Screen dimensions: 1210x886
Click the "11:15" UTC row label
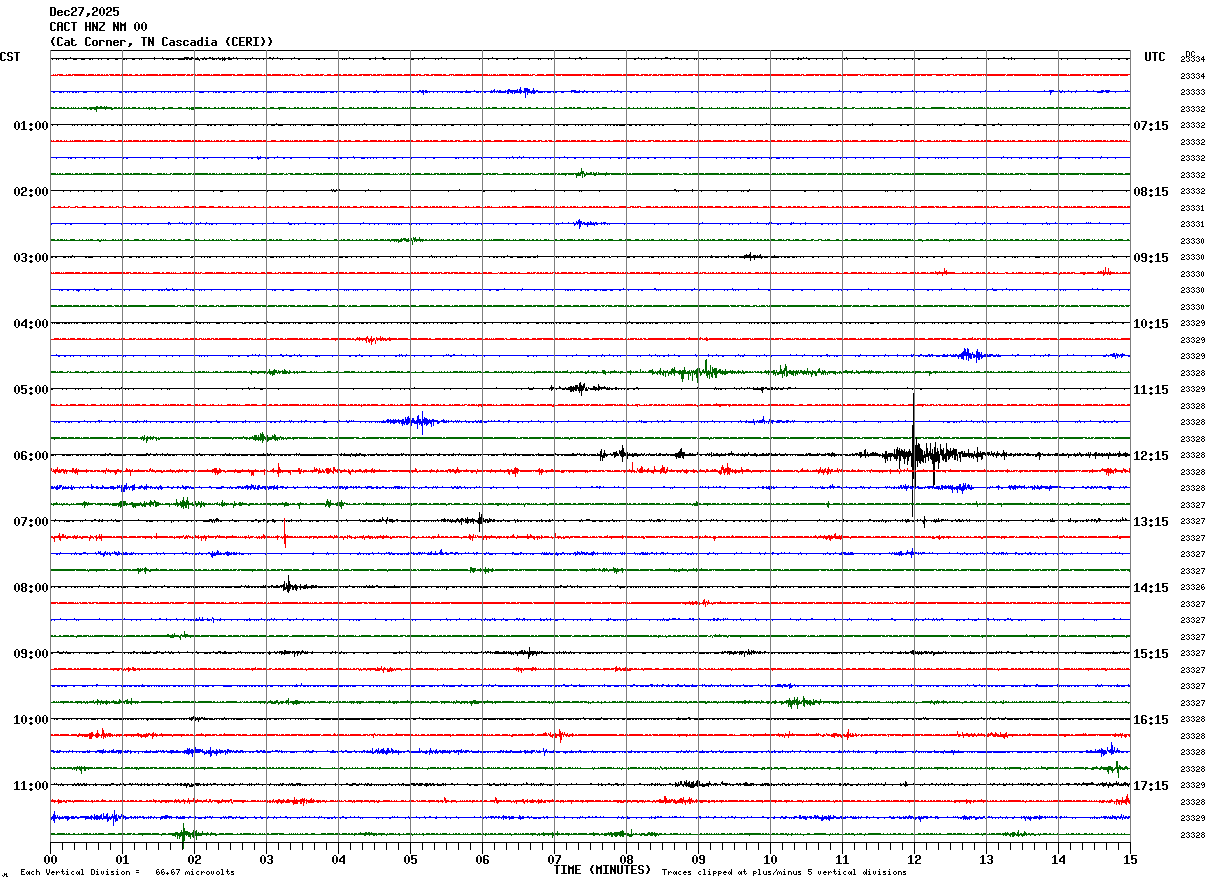pos(1151,390)
